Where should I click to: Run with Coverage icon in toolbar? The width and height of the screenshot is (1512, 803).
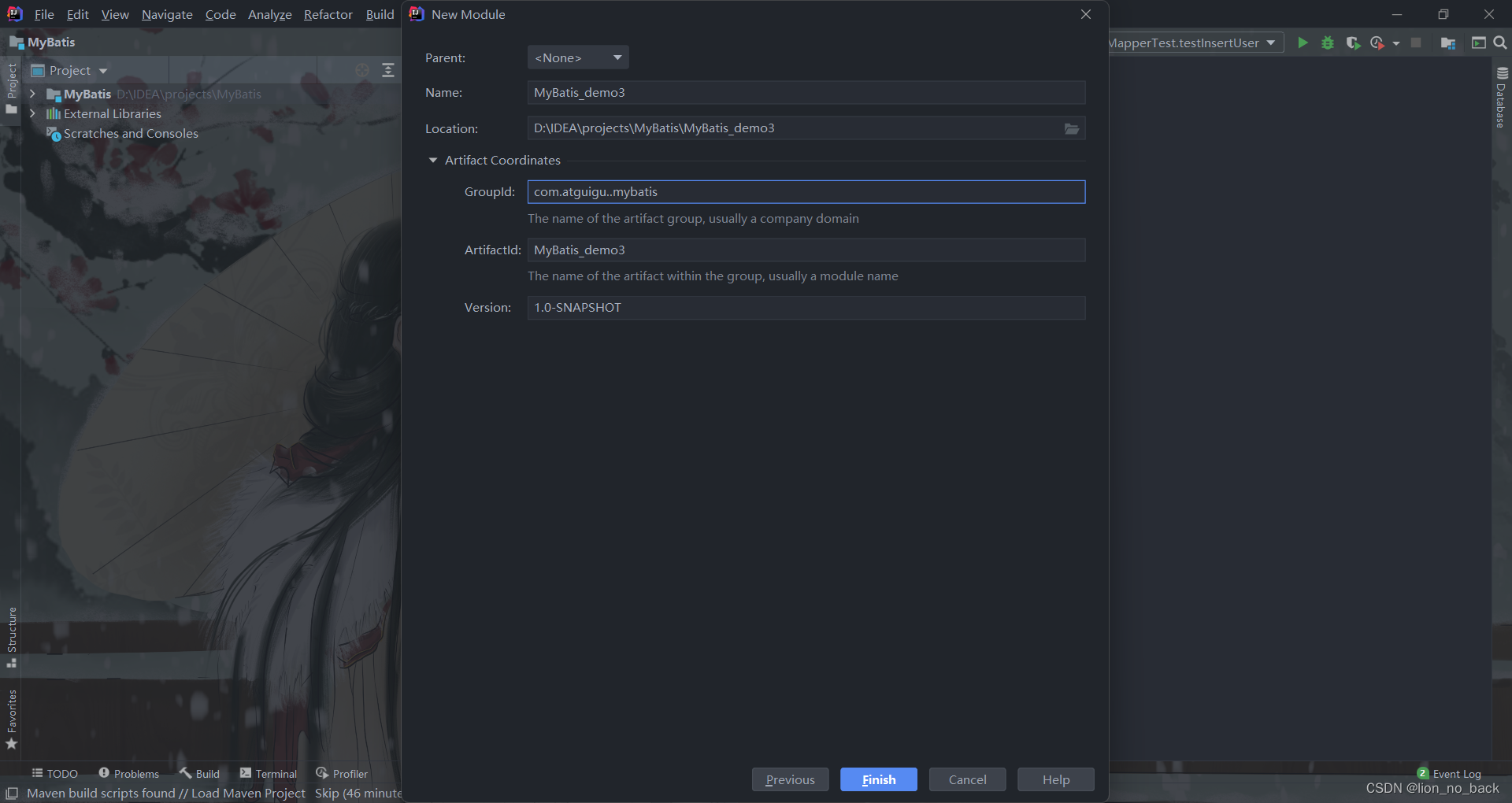click(x=1353, y=43)
